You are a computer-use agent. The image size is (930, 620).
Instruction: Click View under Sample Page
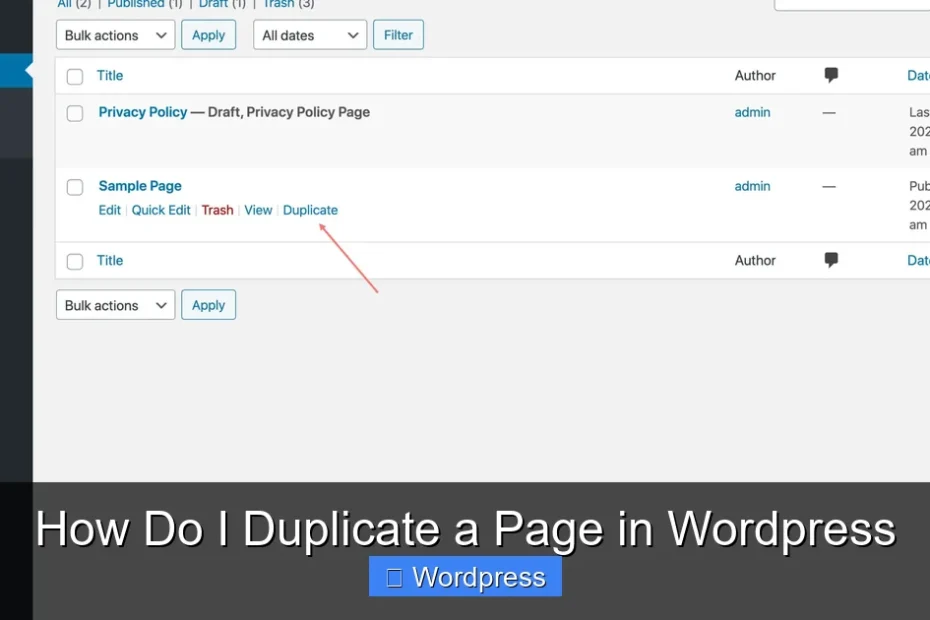[258, 210]
